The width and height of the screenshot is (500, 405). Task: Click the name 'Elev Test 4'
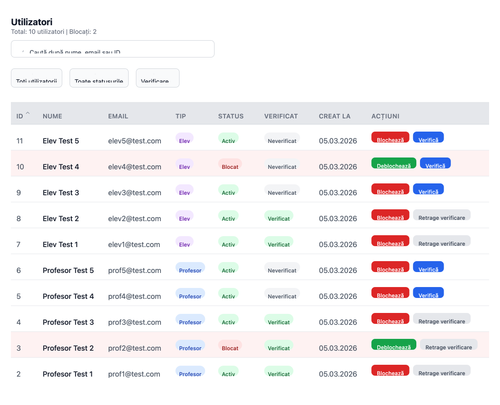[x=61, y=167]
